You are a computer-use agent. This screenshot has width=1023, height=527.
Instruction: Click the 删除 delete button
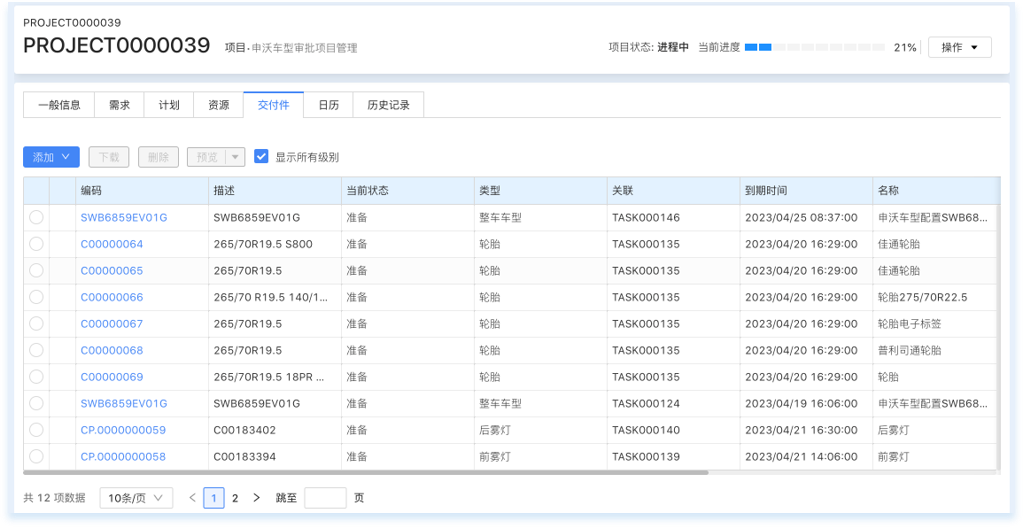point(158,157)
